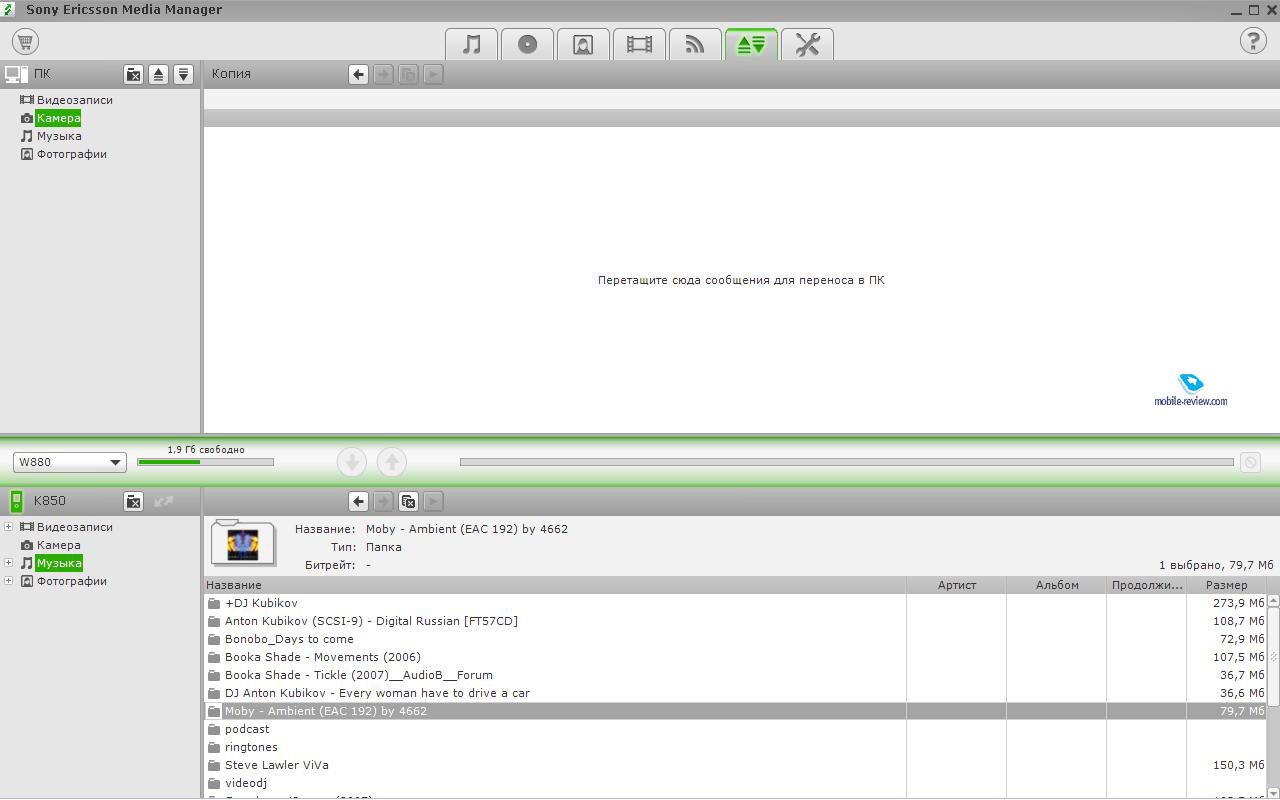Sort by Продолжи... column header
1280x800 pixels.
pos(1147,585)
